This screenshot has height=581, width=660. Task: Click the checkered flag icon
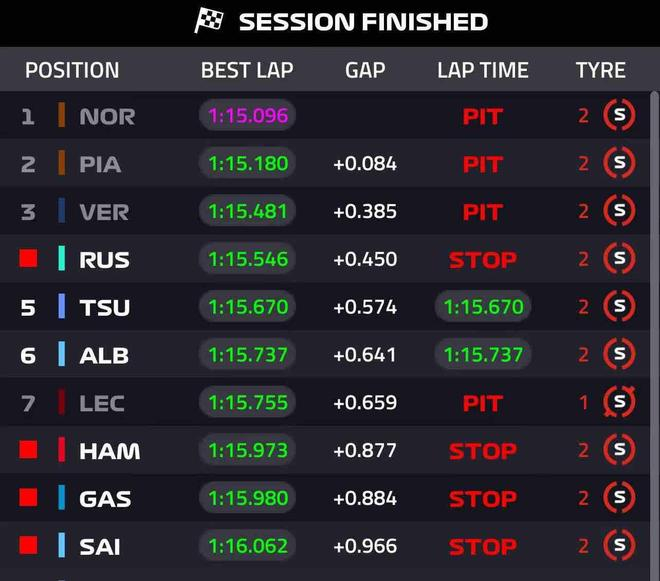coord(209,21)
